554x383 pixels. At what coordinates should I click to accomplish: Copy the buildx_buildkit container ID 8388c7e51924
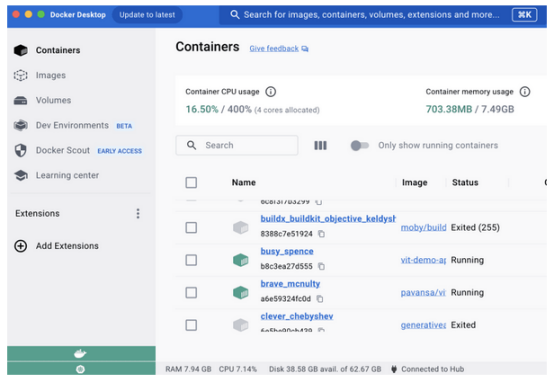[x=321, y=234]
